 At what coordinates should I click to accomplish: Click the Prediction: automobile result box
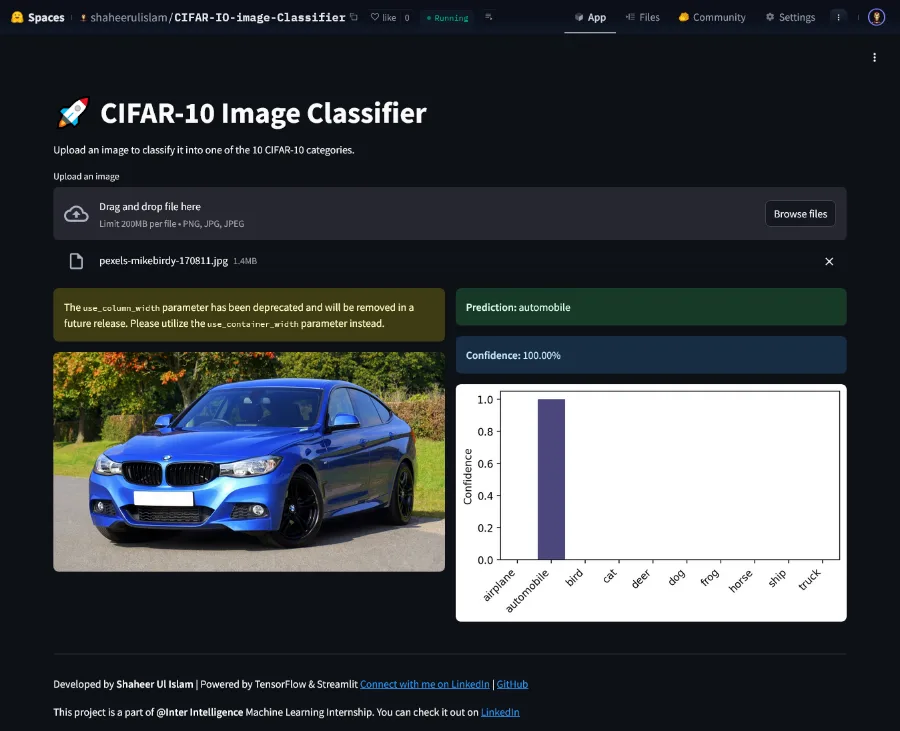(x=651, y=307)
